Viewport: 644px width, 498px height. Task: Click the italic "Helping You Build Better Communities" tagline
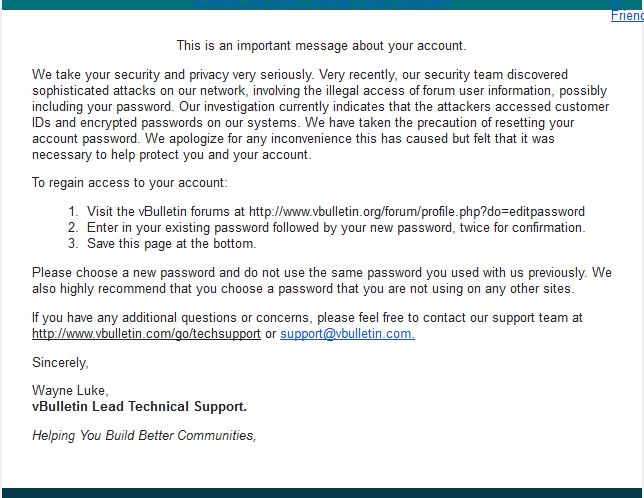point(144,436)
